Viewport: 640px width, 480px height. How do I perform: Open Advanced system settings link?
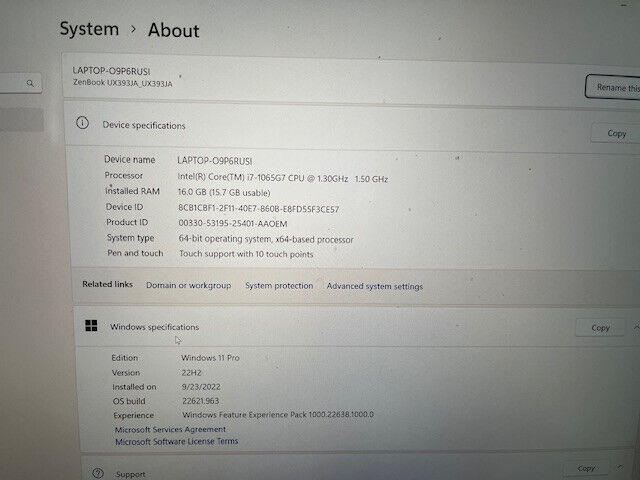[x=375, y=286]
